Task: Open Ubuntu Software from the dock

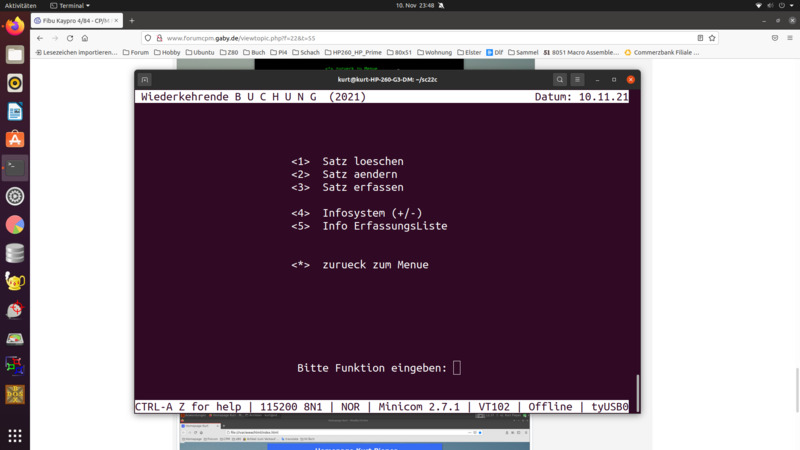Action: tap(15, 140)
